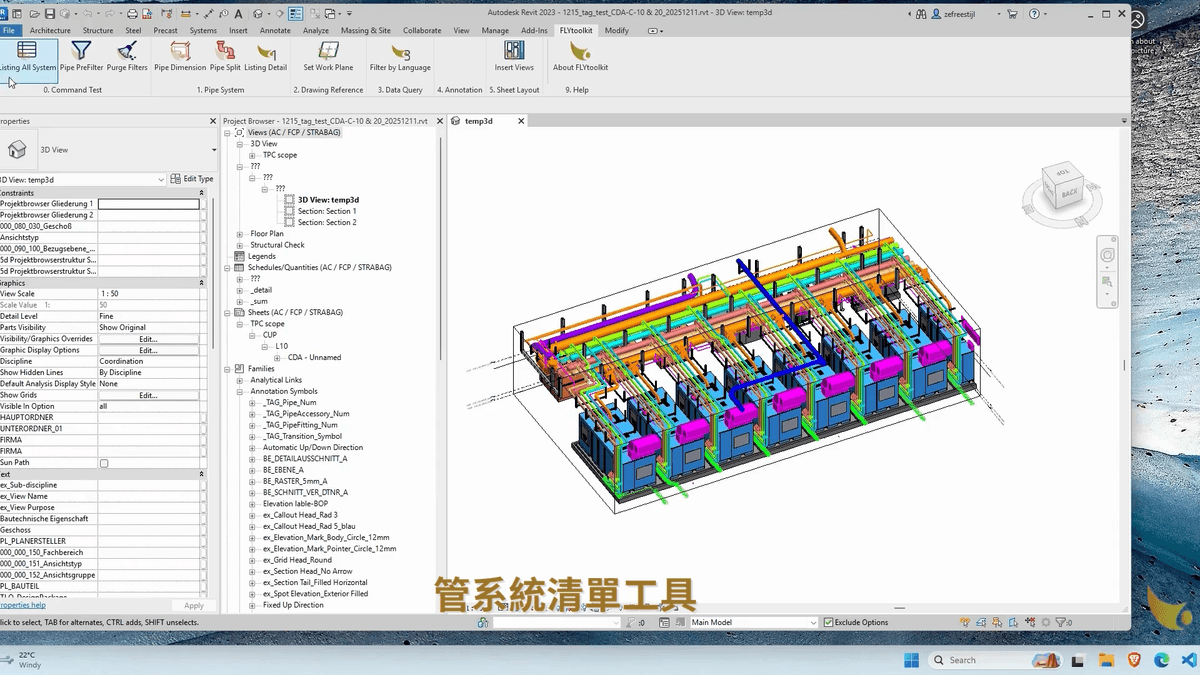Image resolution: width=1200 pixels, height=675 pixels.
Task: Click the Detail Level value Fine
Action: pyautogui.click(x=148, y=316)
